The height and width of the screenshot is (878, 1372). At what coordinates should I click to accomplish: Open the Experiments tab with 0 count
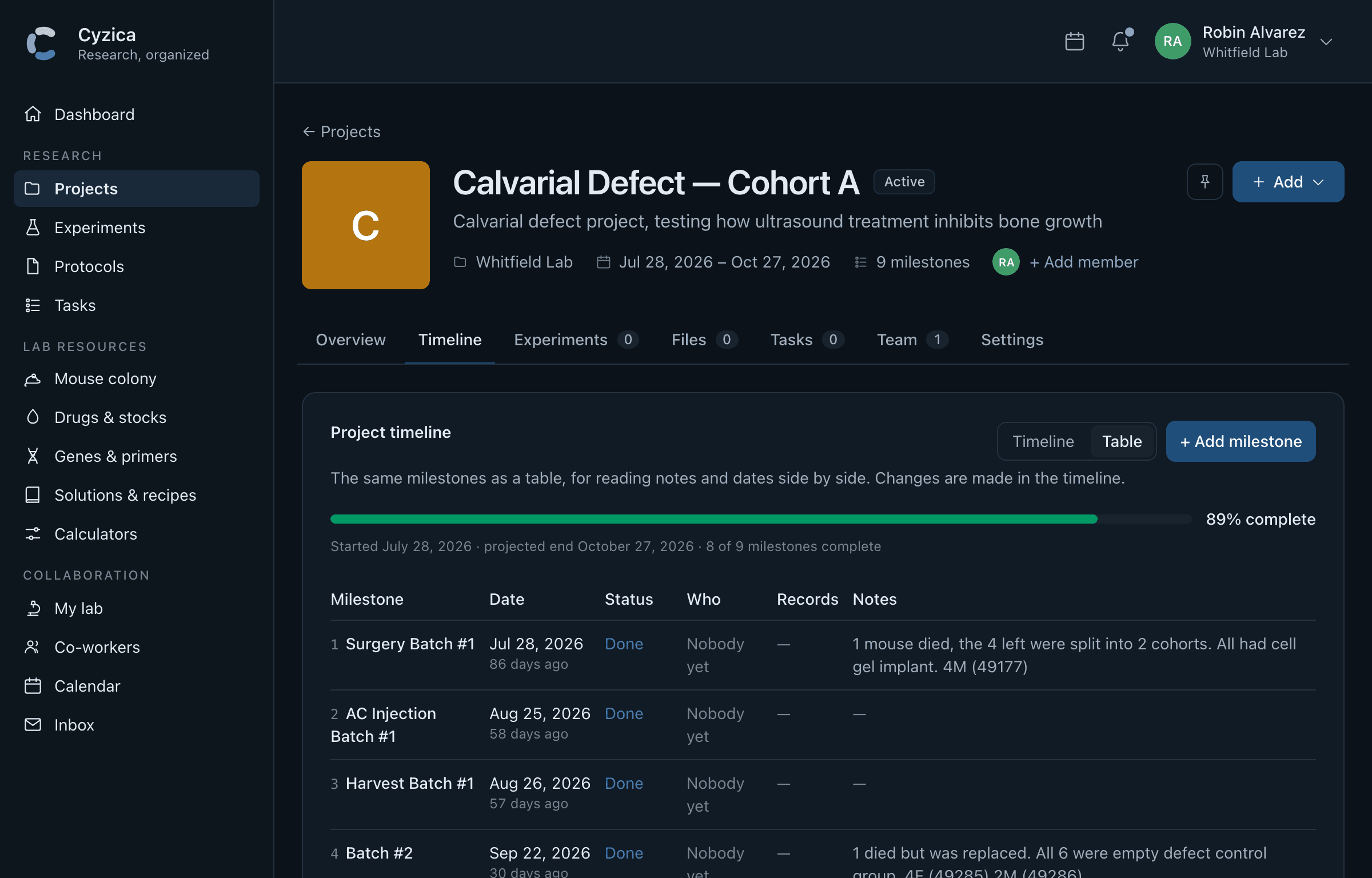coord(576,340)
